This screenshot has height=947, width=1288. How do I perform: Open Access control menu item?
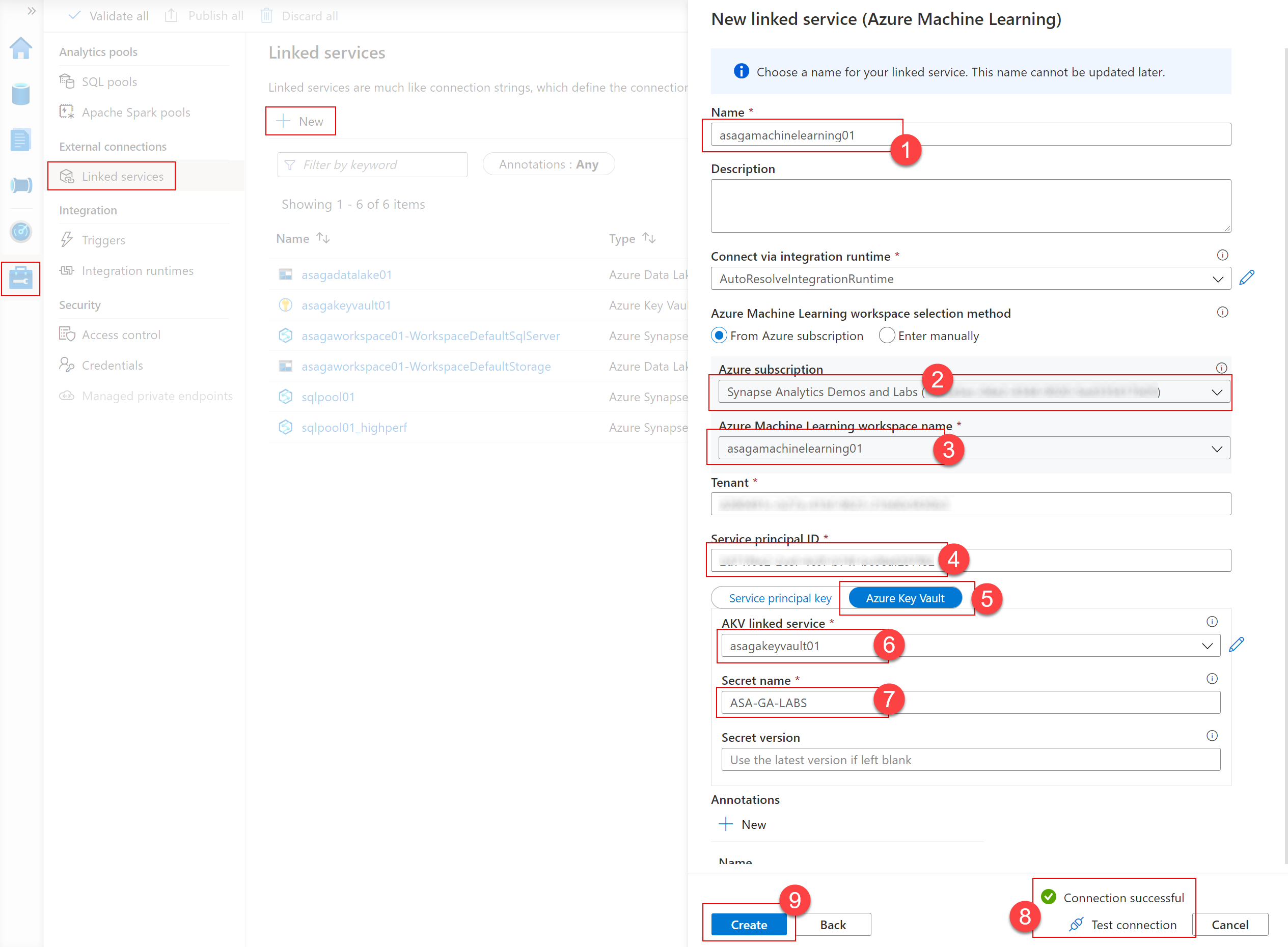tap(110, 335)
